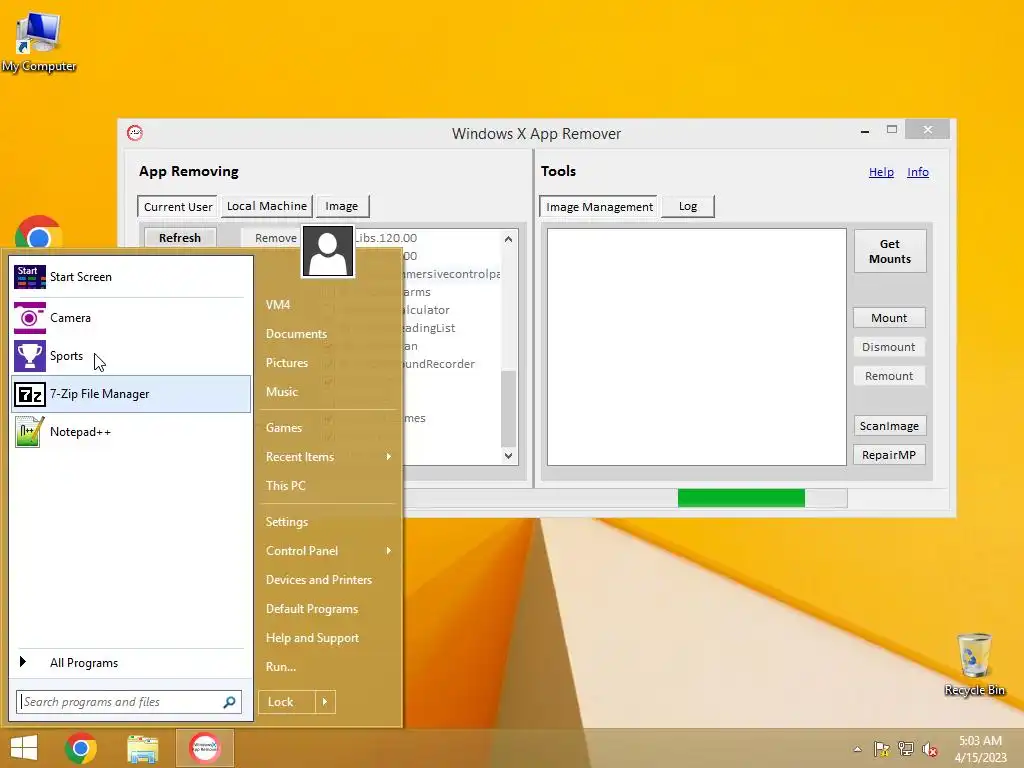The height and width of the screenshot is (768, 1024).
Task: Open File Explorer from taskbar
Action: coord(142,748)
